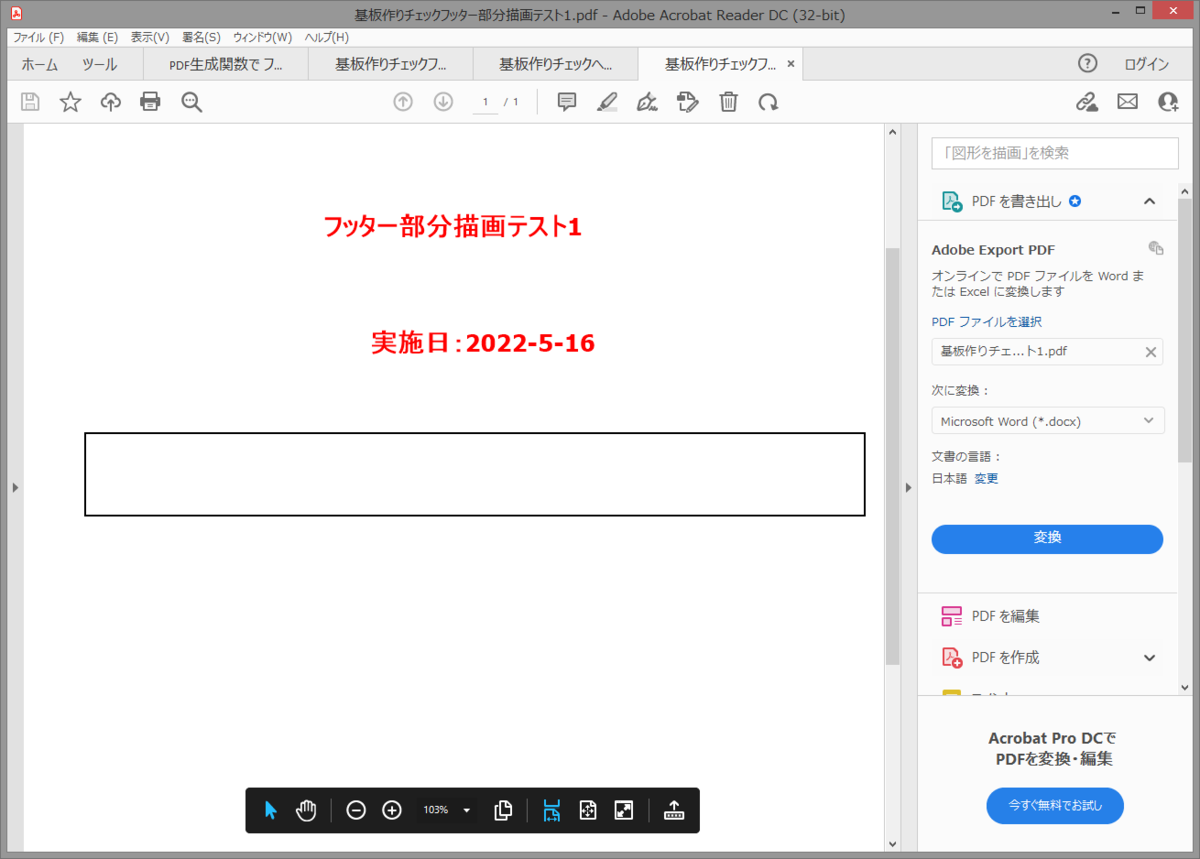The height and width of the screenshot is (859, 1200).
Task: Open Microsoft Word (*.docx) format dropdown
Action: 1047,421
